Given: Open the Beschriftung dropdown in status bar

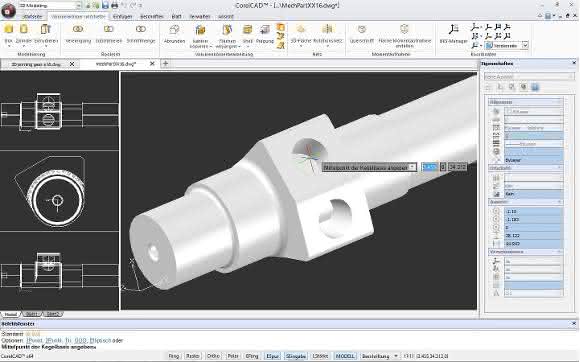Looking at the screenshot, I should click(395, 356).
